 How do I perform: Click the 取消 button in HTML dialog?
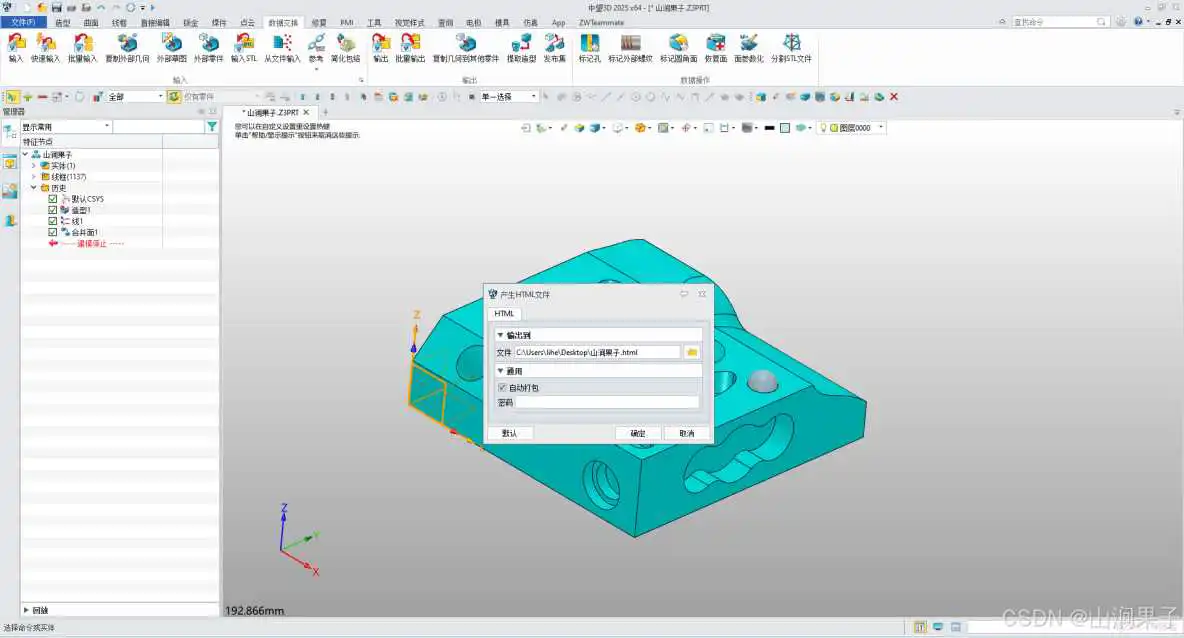click(686, 433)
